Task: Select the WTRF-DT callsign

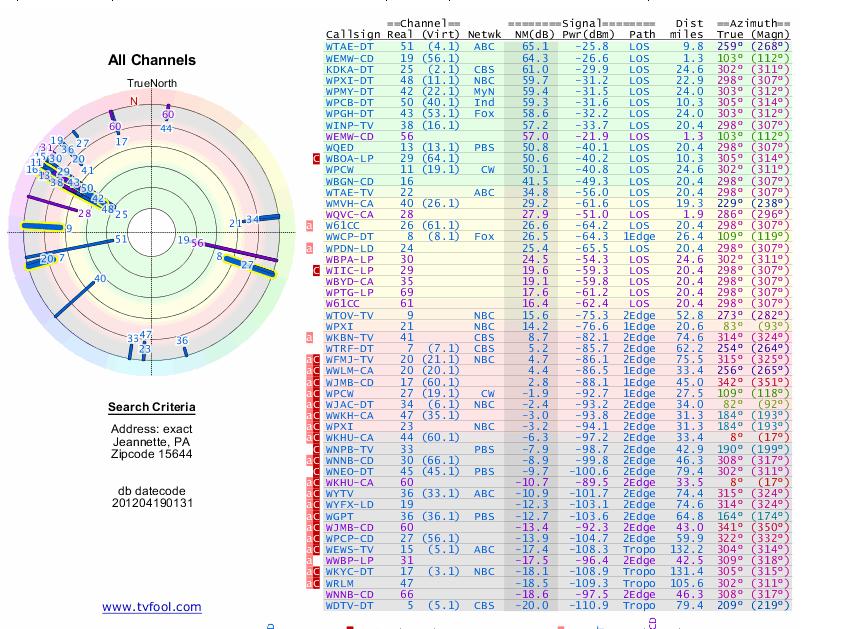Action: click(349, 349)
